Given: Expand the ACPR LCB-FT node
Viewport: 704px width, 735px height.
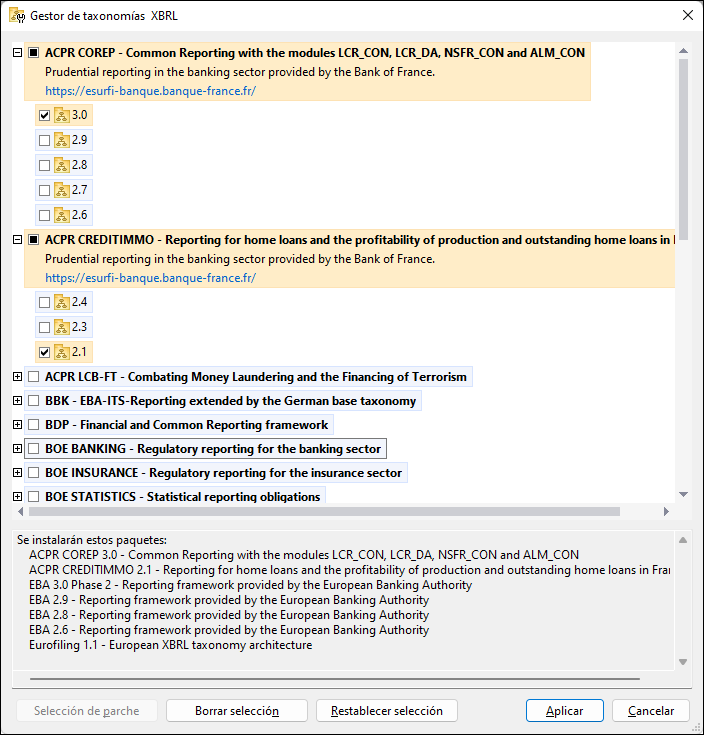Looking at the screenshot, I should pyautogui.click(x=17, y=377).
